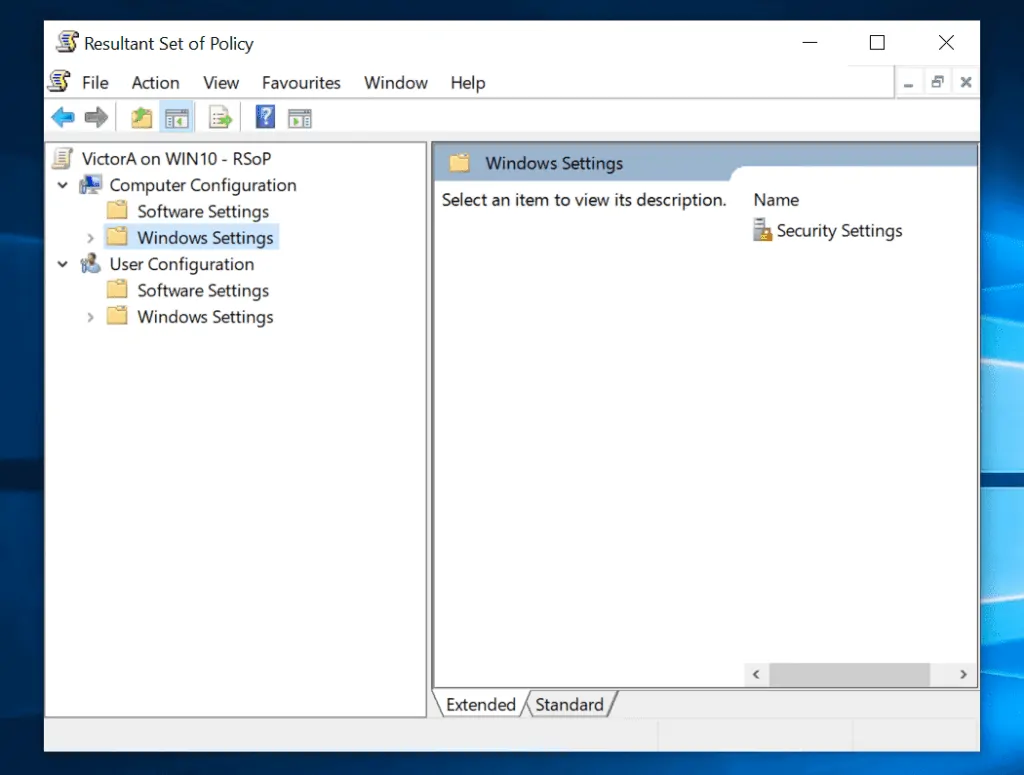Open the File menu

coord(95,83)
